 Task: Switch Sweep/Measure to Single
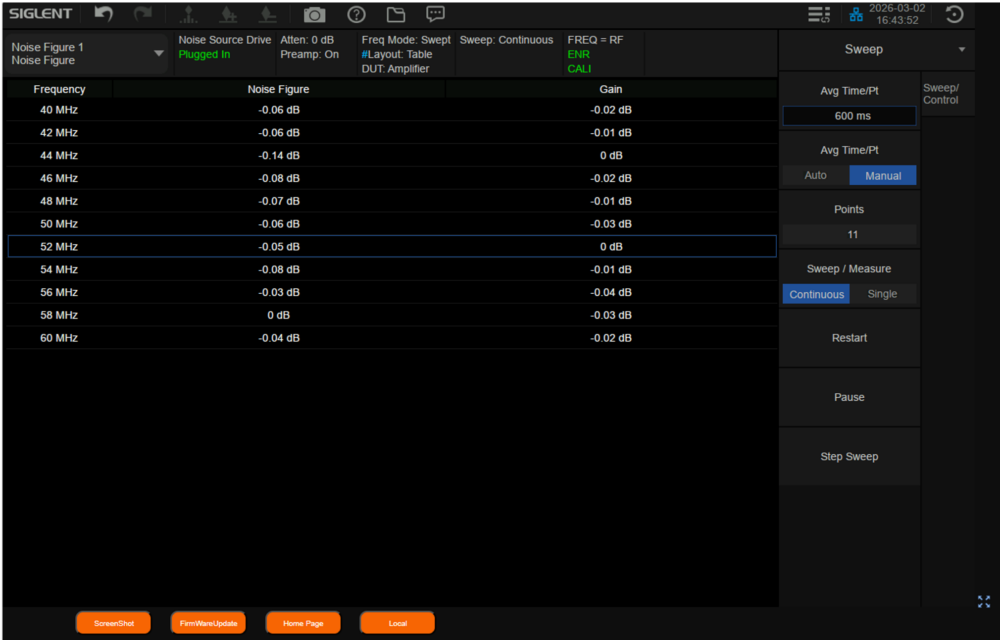[x=882, y=294]
